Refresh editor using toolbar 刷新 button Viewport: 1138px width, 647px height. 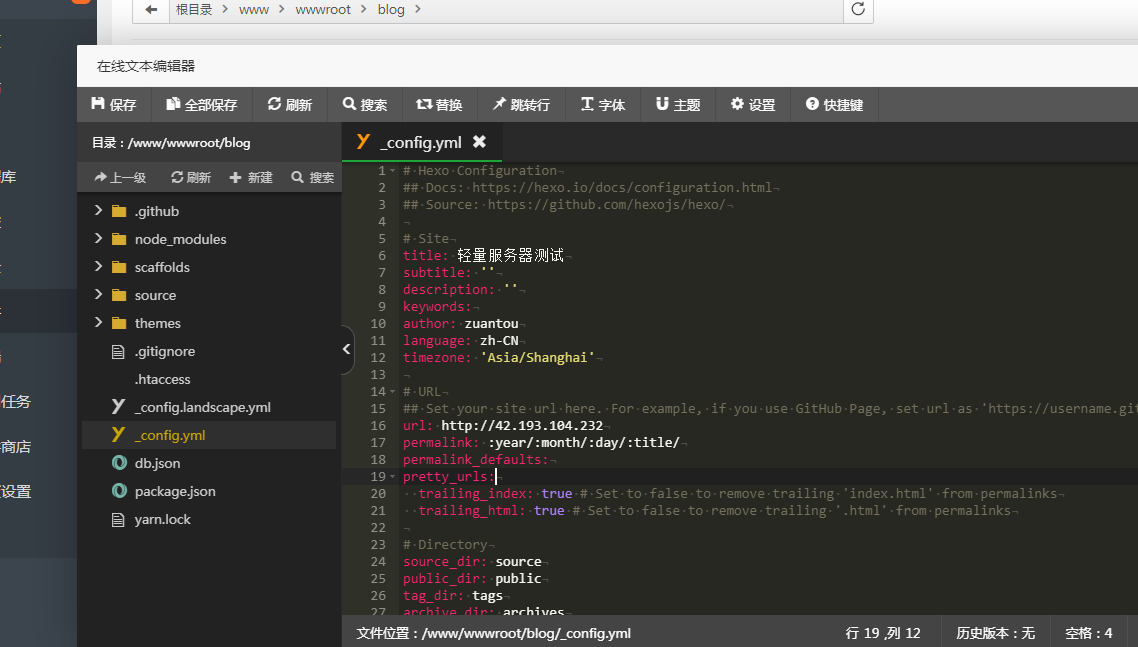tap(290, 105)
